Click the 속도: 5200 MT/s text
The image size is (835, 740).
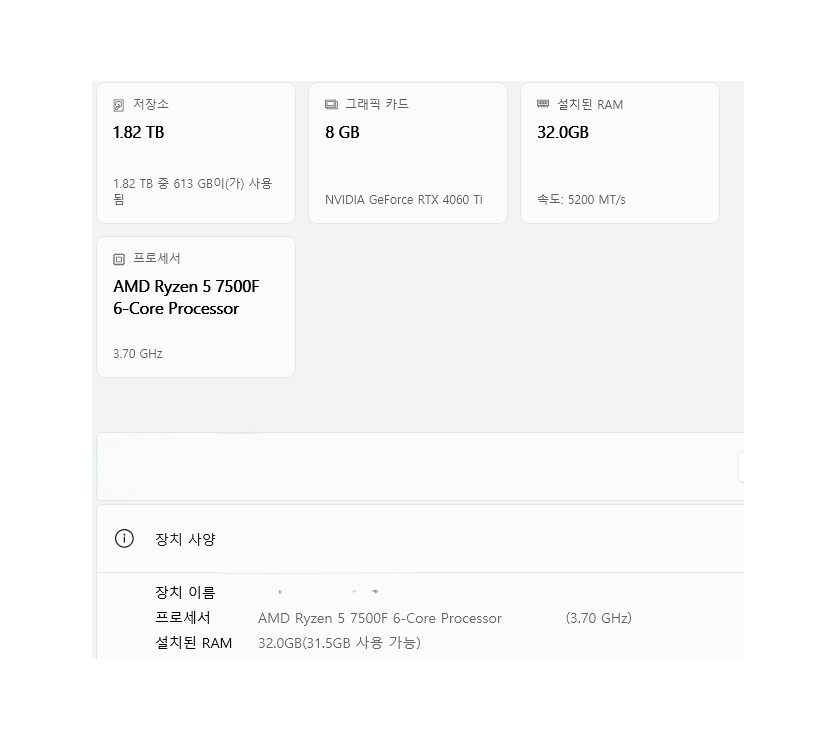pyautogui.click(x=581, y=199)
